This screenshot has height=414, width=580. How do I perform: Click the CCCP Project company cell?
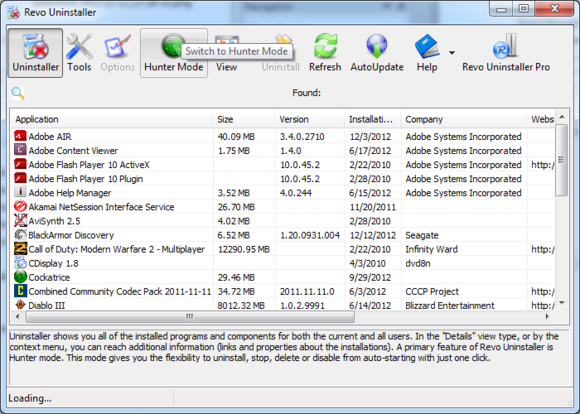[432, 292]
